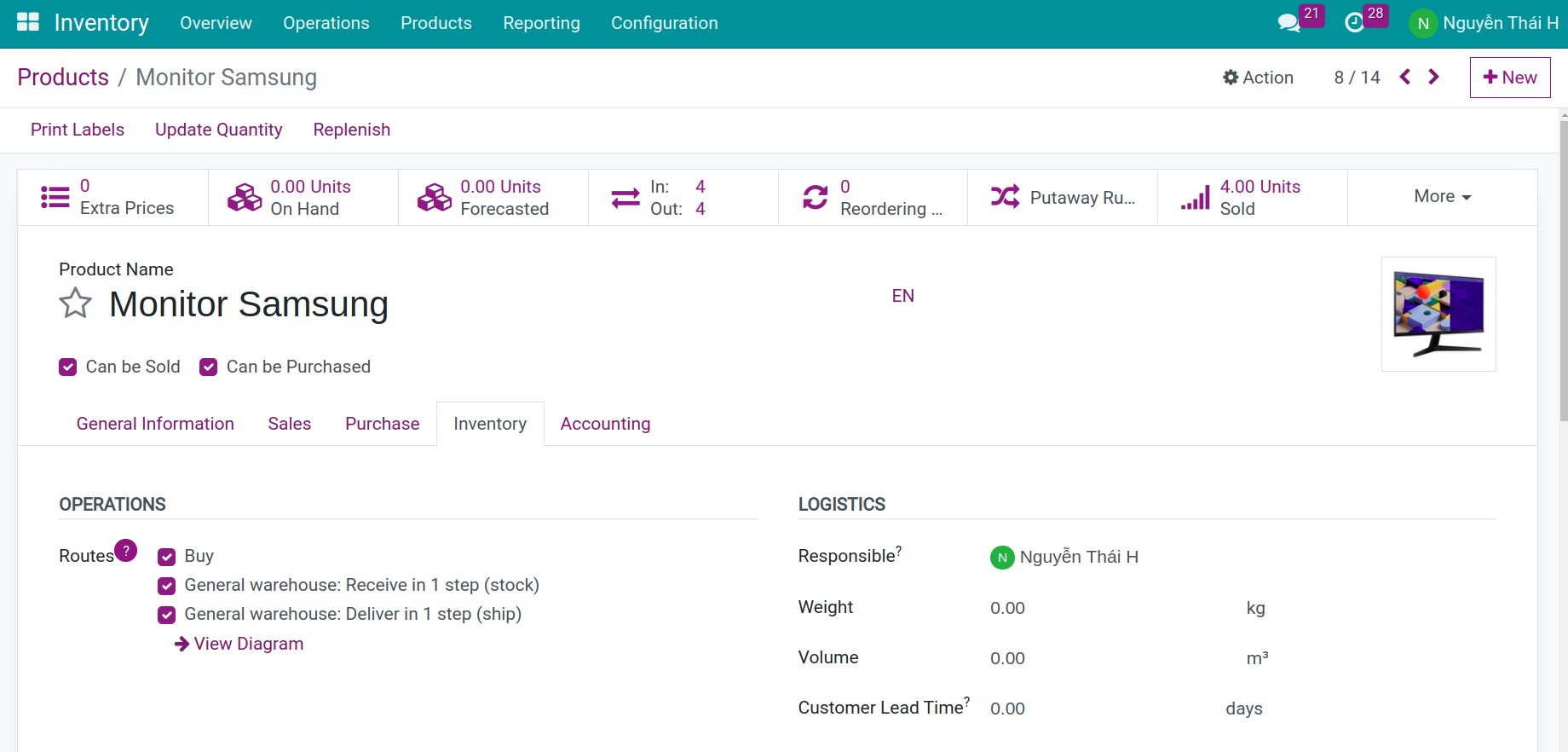Click the Customer Lead Time field

(1099, 709)
